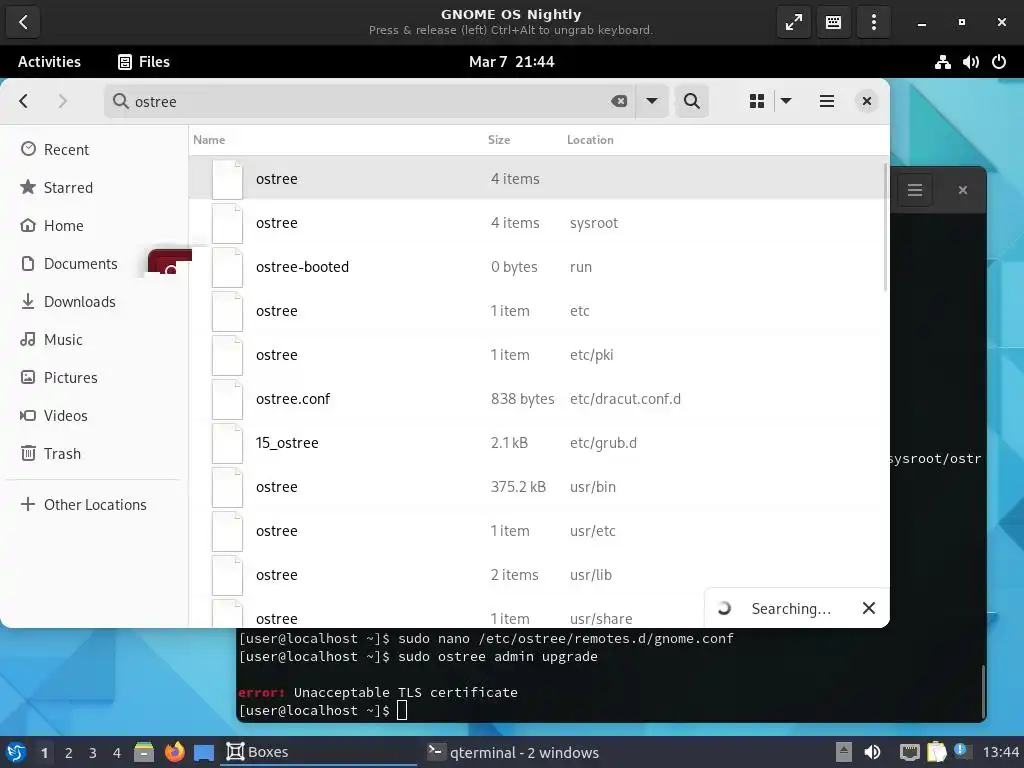Open Documents in sidebar
Screen dimensions: 1024x768
point(94,263)
